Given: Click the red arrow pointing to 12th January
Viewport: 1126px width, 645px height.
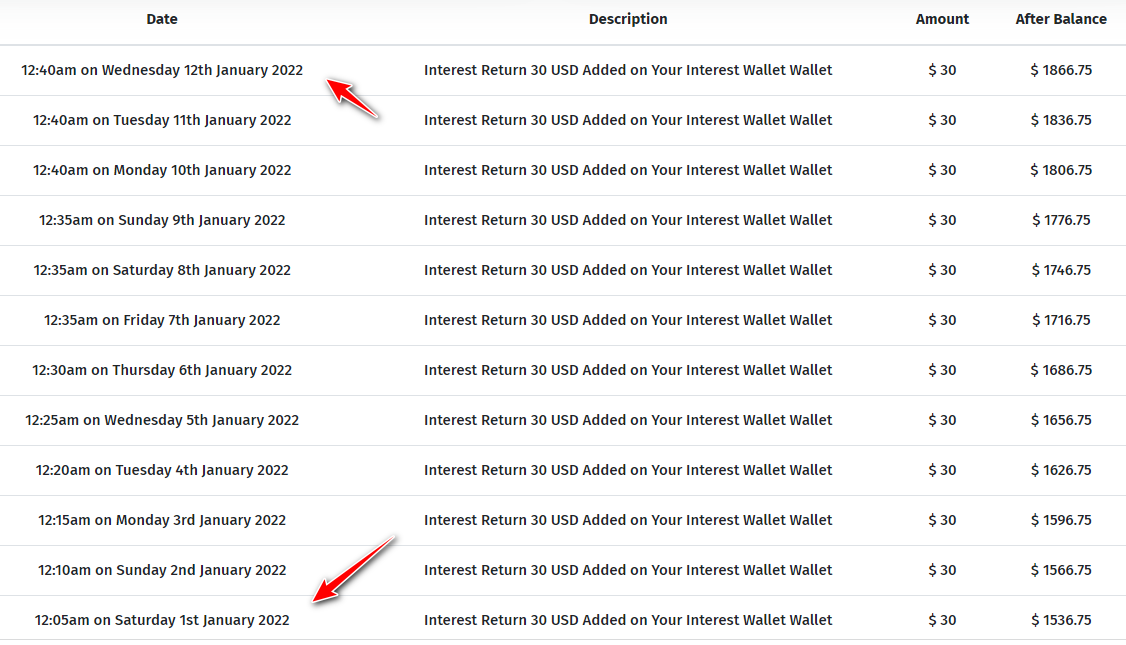Looking at the screenshot, I should (x=352, y=98).
